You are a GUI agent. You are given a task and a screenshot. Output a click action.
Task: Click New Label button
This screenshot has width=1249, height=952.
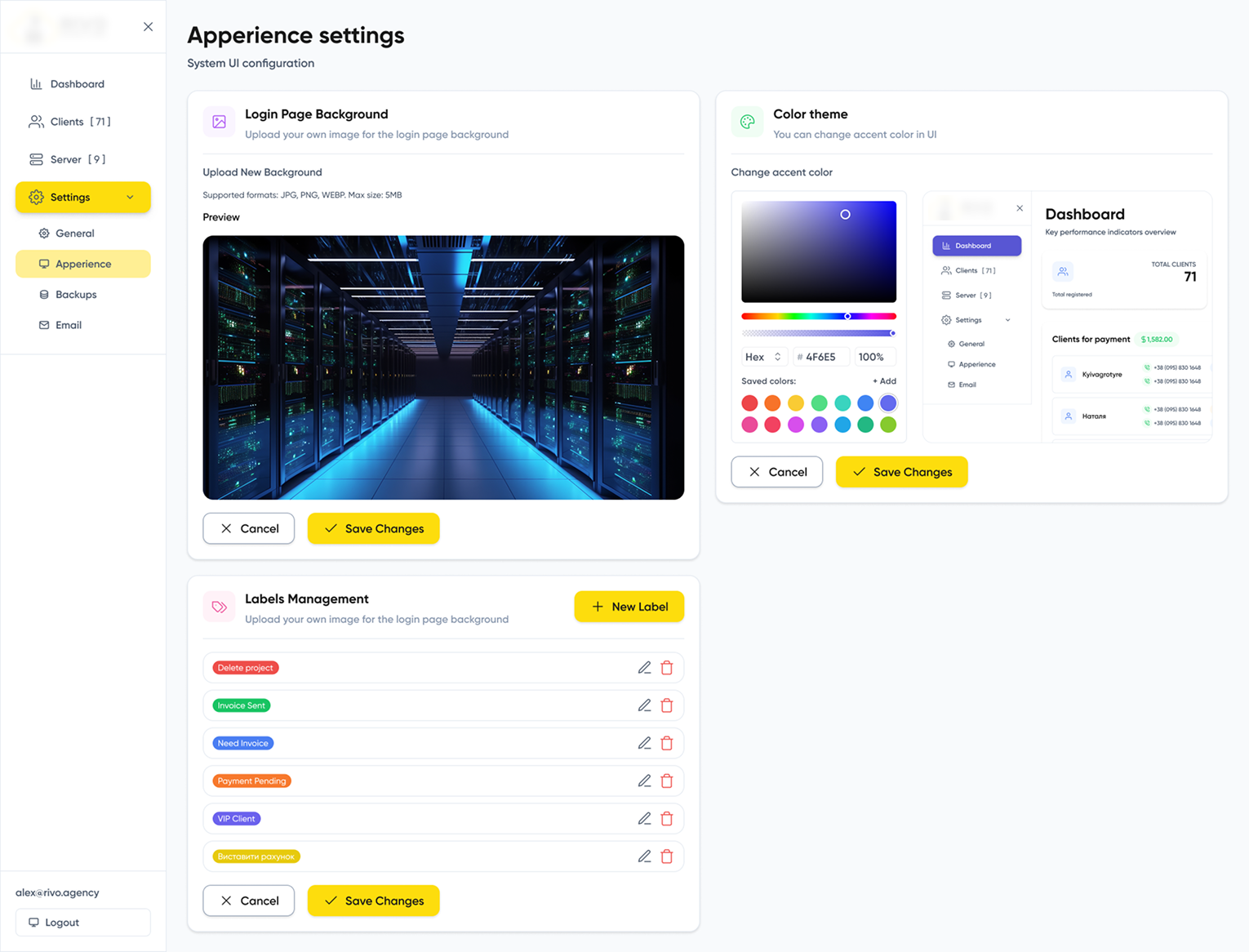pos(629,607)
